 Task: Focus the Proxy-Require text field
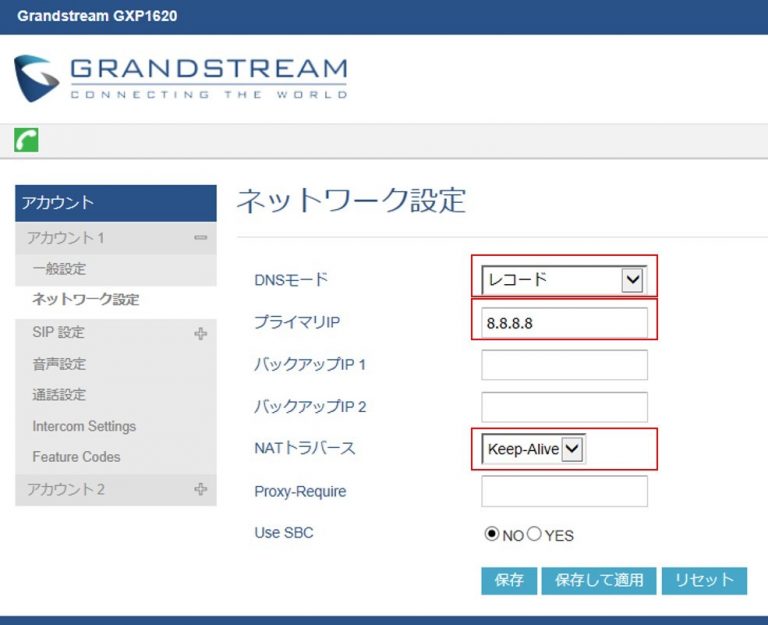click(x=564, y=491)
